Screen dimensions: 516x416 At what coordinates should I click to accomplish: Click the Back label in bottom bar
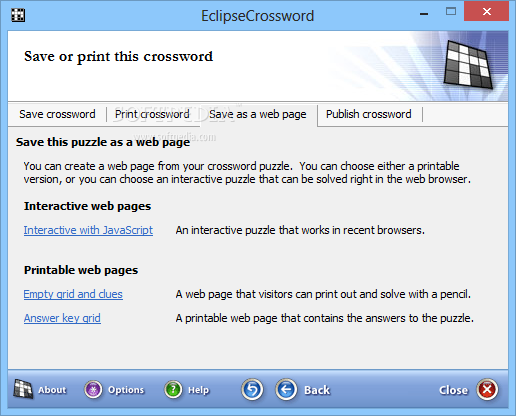click(317, 390)
